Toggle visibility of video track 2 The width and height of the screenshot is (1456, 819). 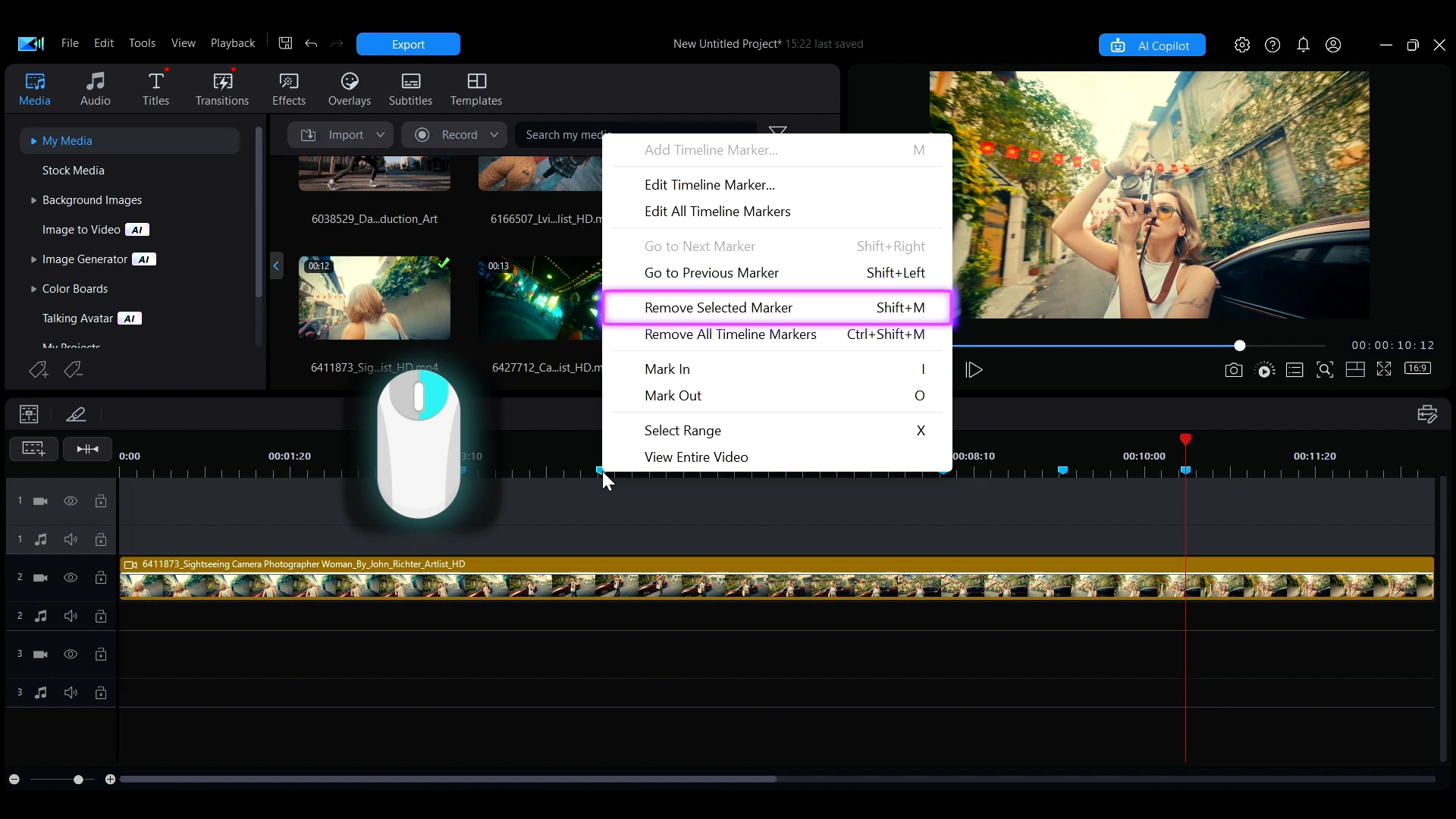(x=71, y=578)
